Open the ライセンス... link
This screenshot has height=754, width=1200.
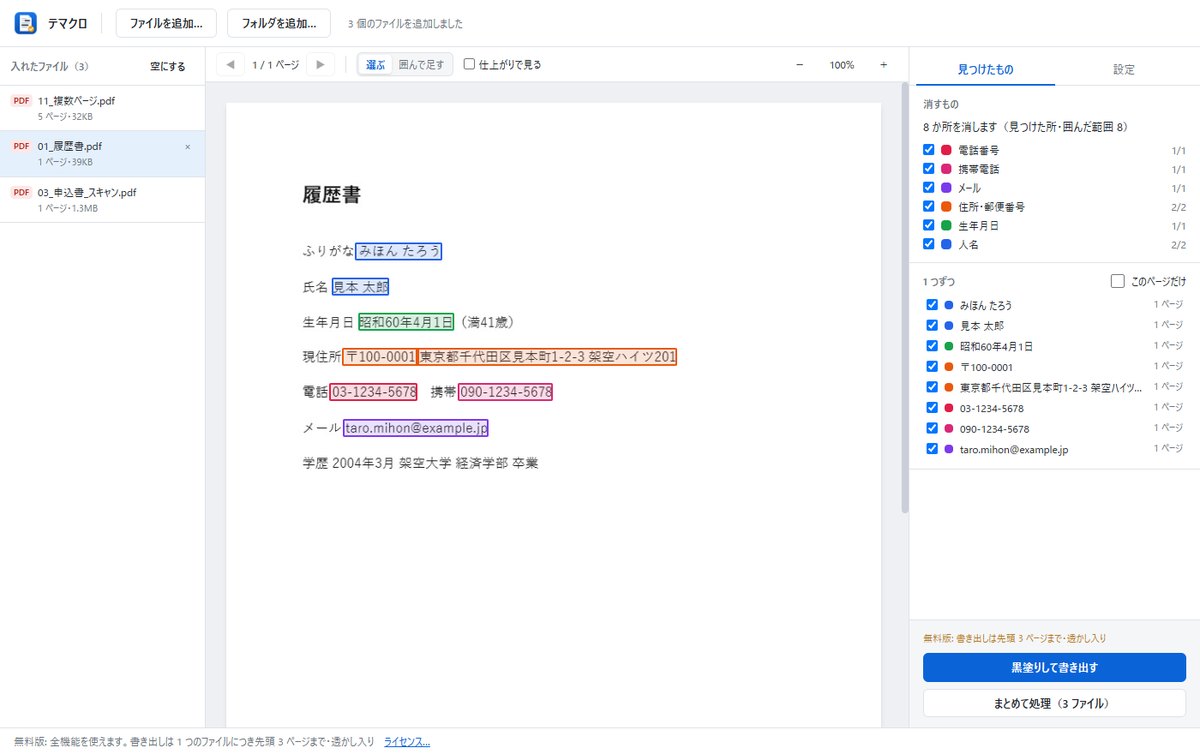[407, 742]
